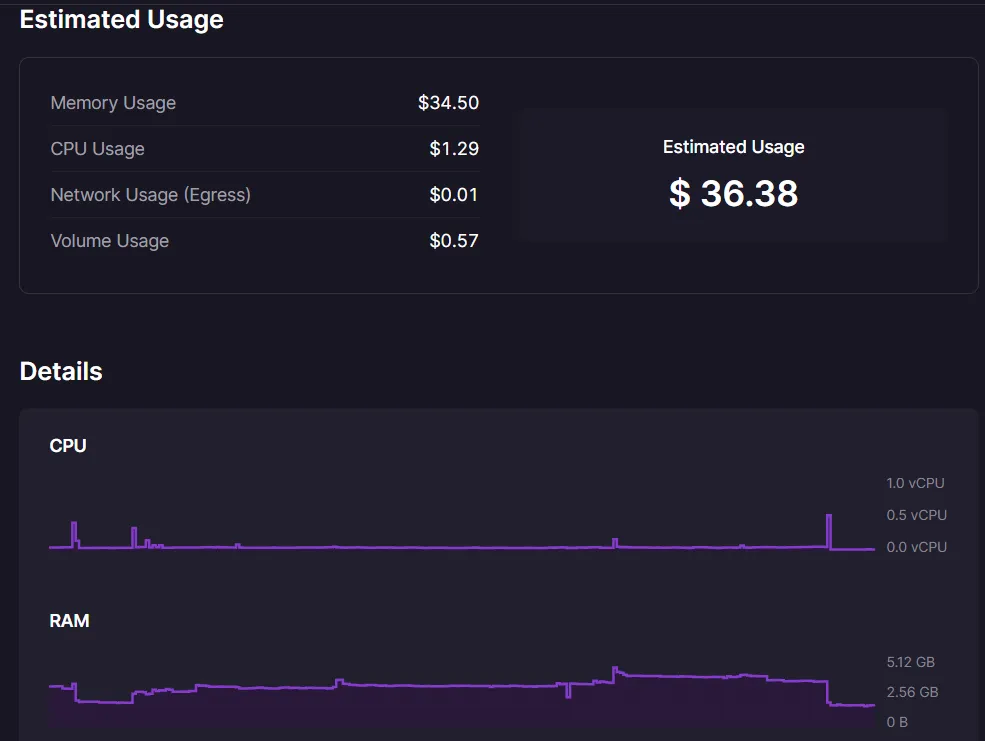Select the Memory Usage line item

(113, 102)
